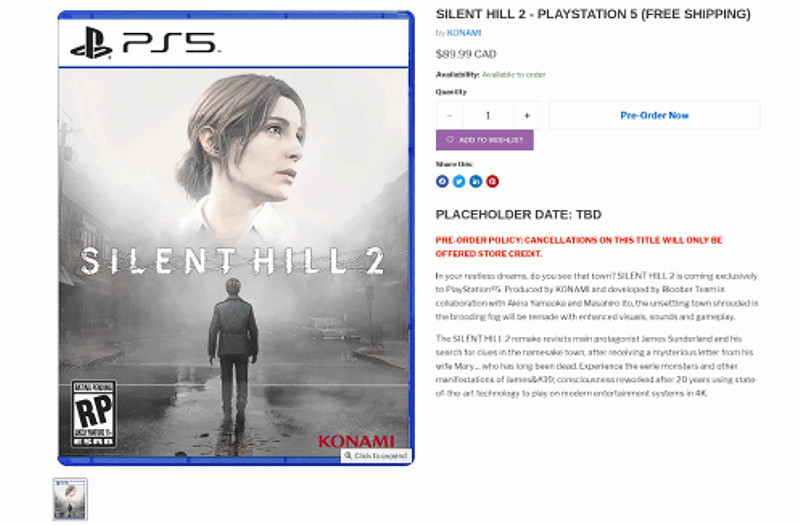
Task: Click the KONAMI logo on the cover
Action: [356, 441]
